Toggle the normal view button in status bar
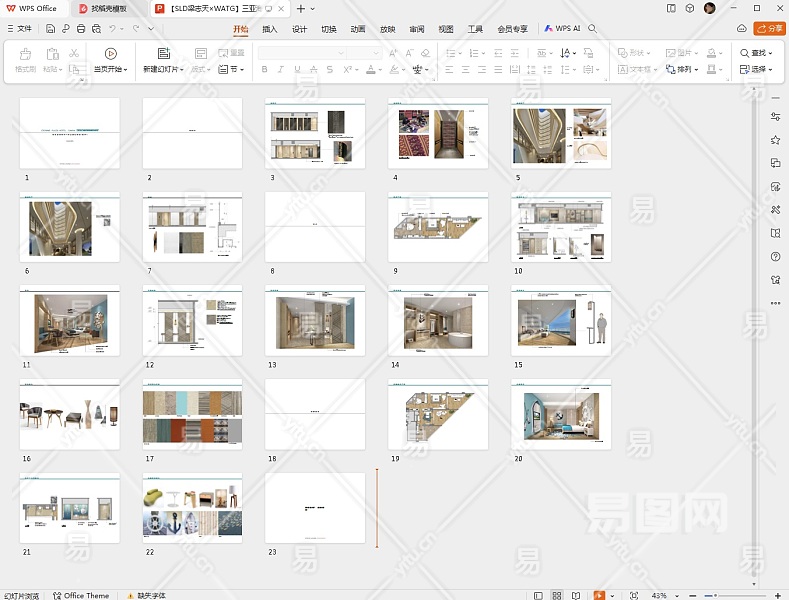789x600 pixels. (x=538, y=595)
